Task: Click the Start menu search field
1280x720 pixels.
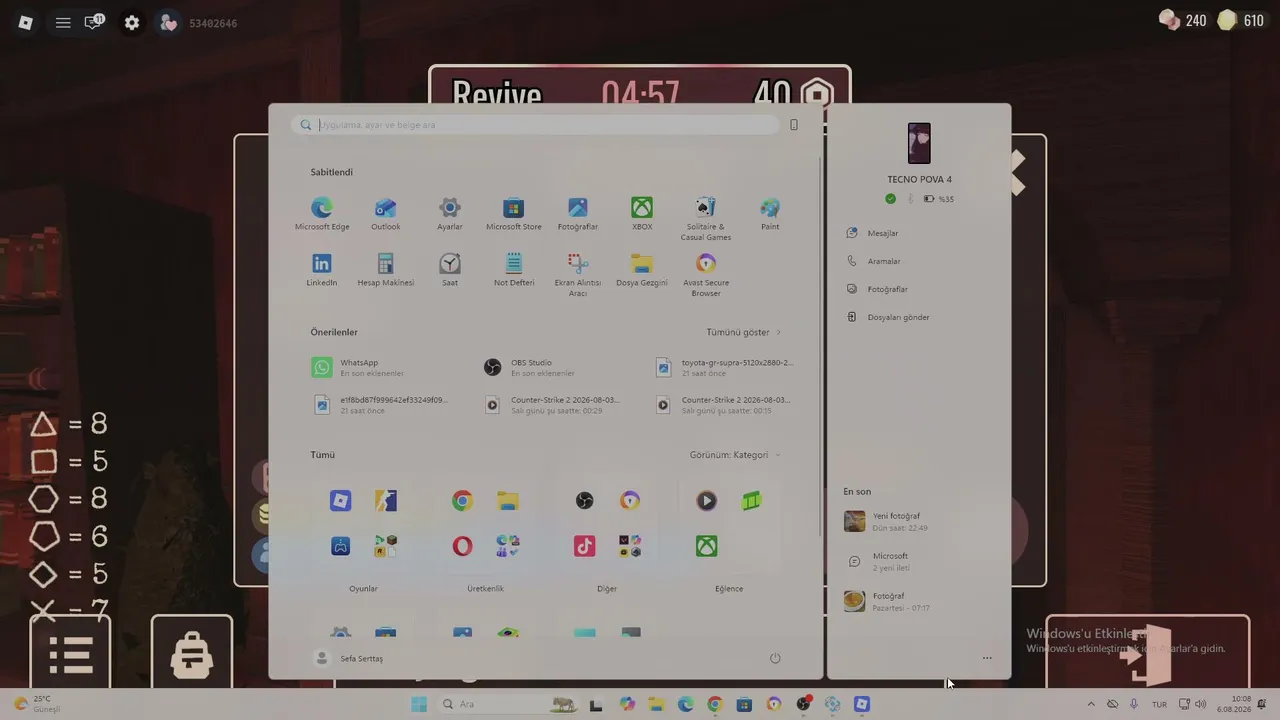Action: click(536, 125)
